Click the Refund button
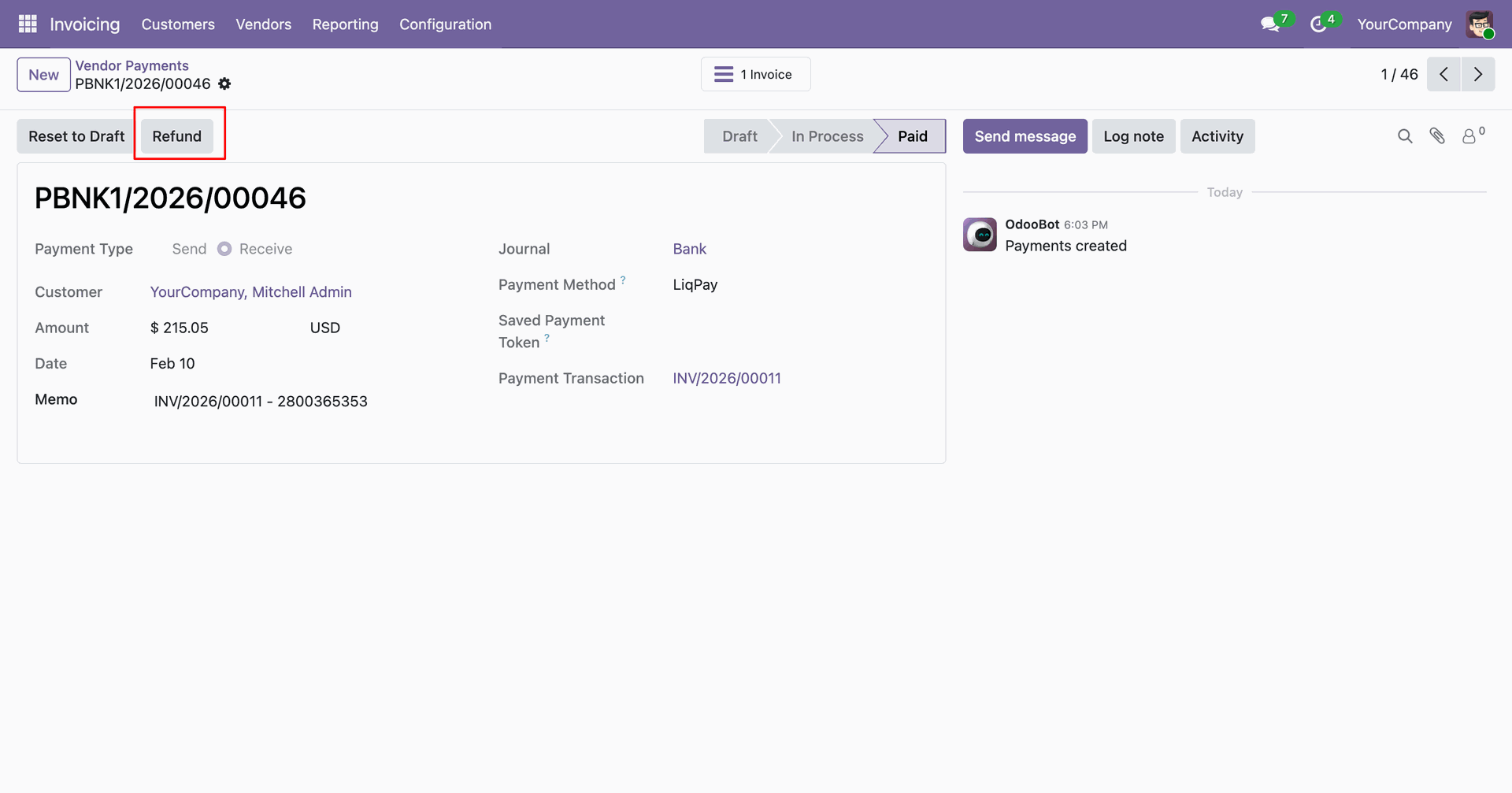 click(x=177, y=136)
